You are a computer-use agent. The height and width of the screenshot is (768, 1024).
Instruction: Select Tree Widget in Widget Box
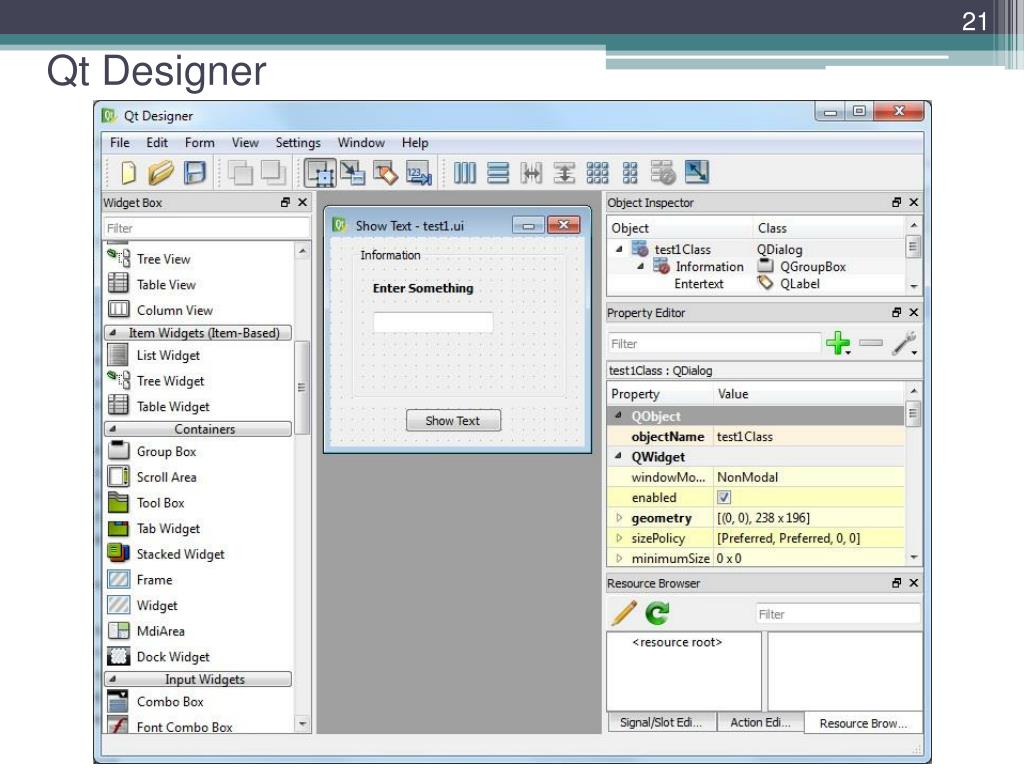(x=170, y=381)
